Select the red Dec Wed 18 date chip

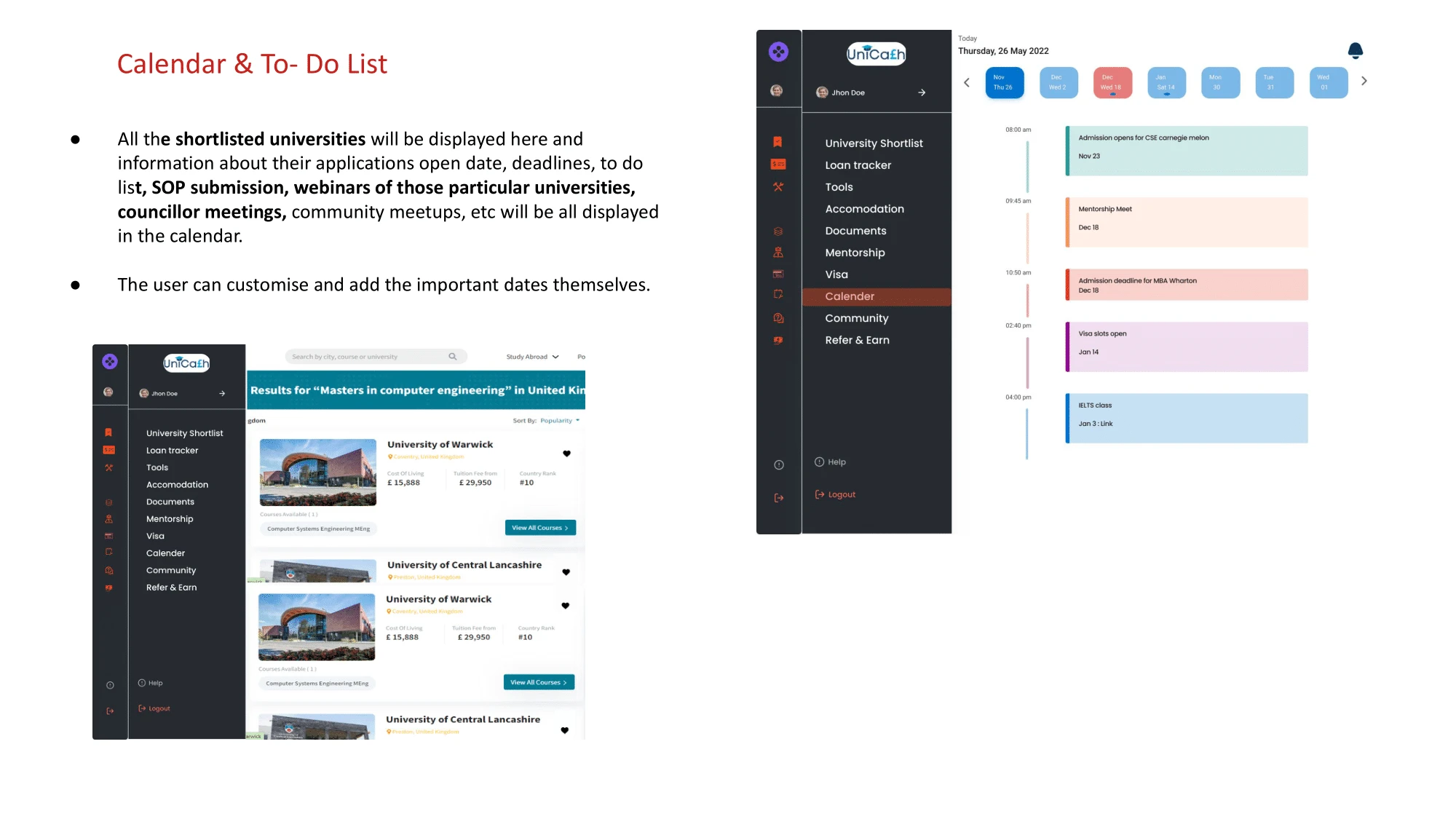1112,82
